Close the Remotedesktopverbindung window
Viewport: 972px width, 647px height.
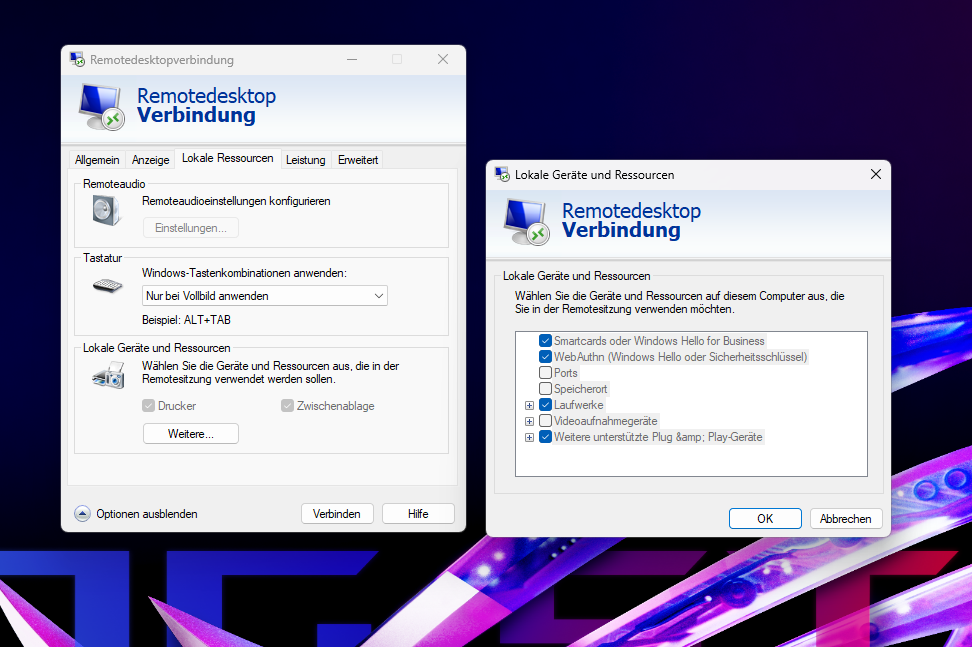point(443,59)
